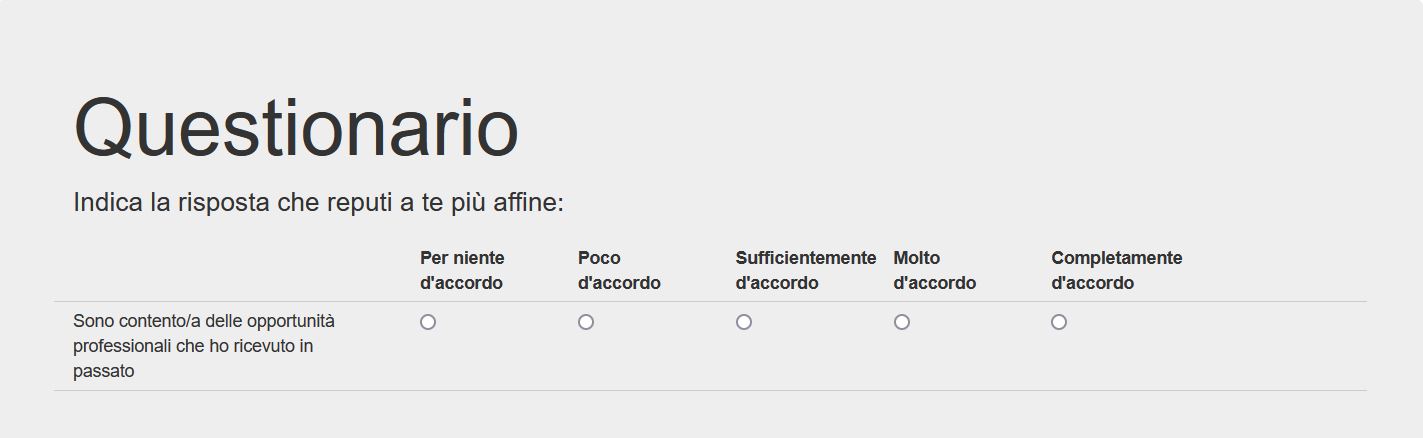Click the 'Completamente d'accordo' column header

[1116, 270]
